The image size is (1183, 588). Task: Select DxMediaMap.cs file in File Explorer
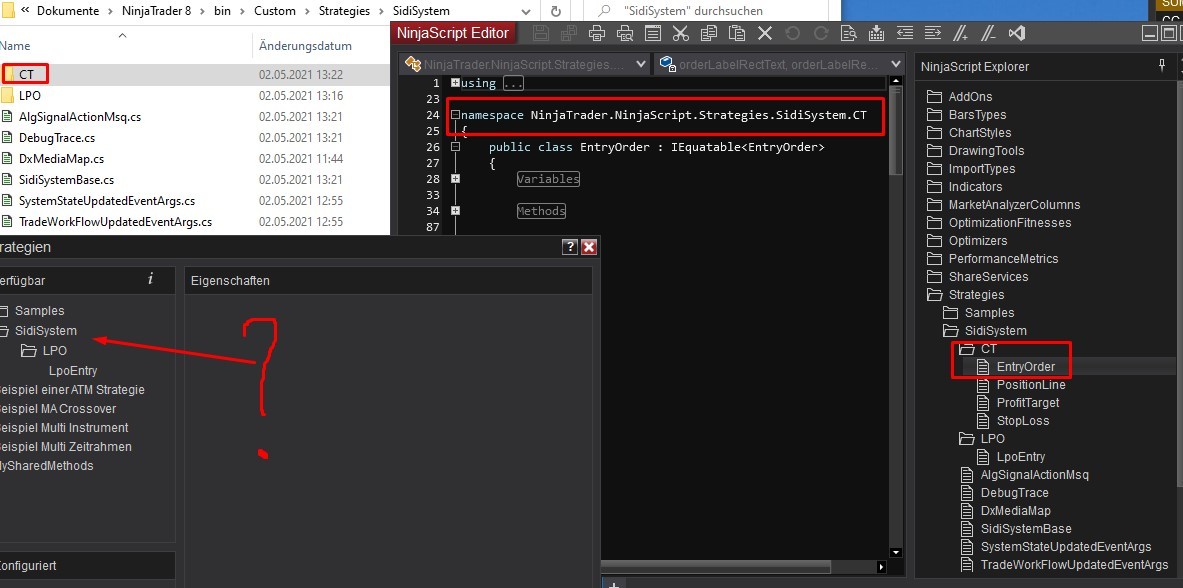point(61,159)
